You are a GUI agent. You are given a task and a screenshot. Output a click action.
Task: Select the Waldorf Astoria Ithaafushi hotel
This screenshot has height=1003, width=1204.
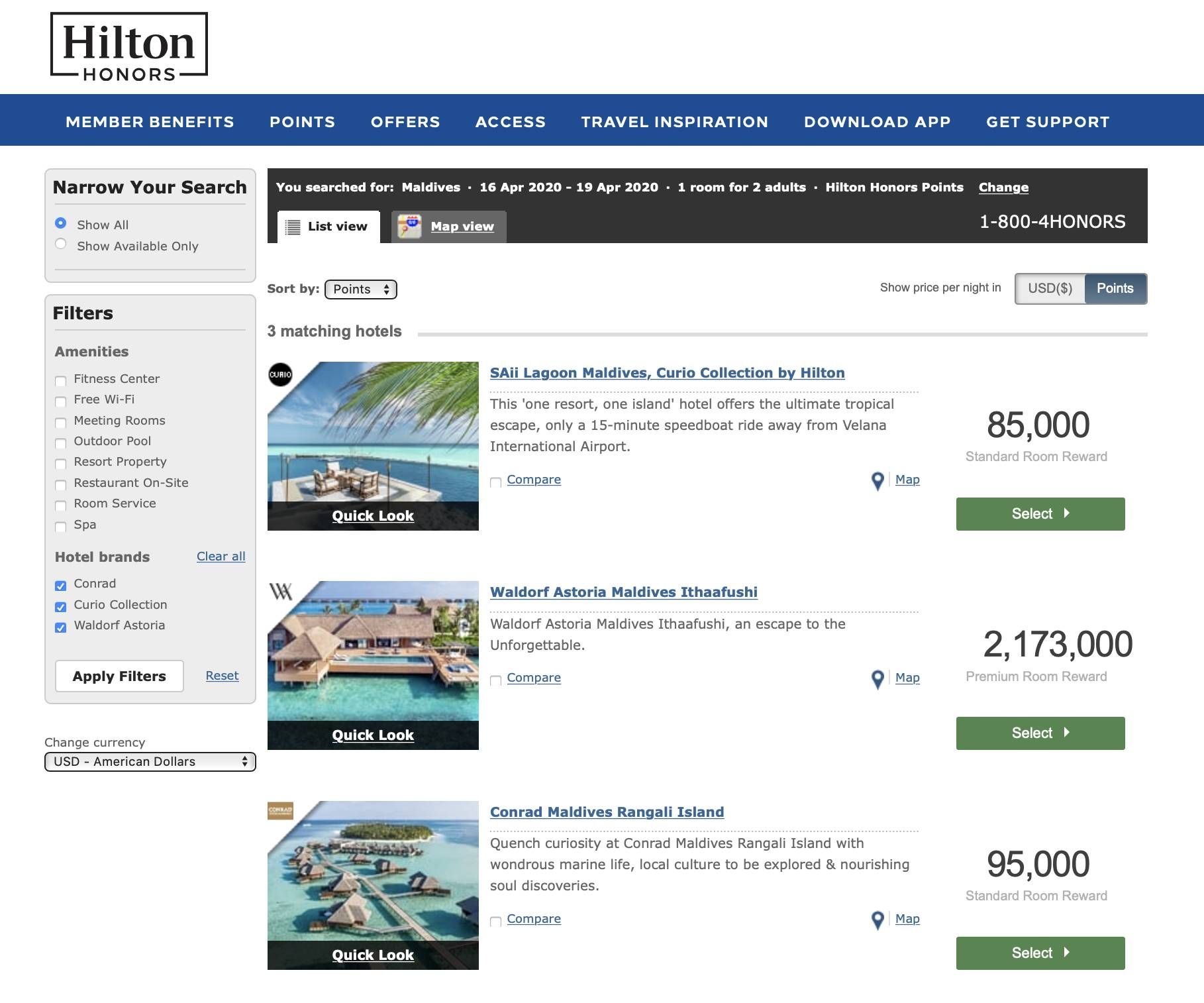(1040, 733)
